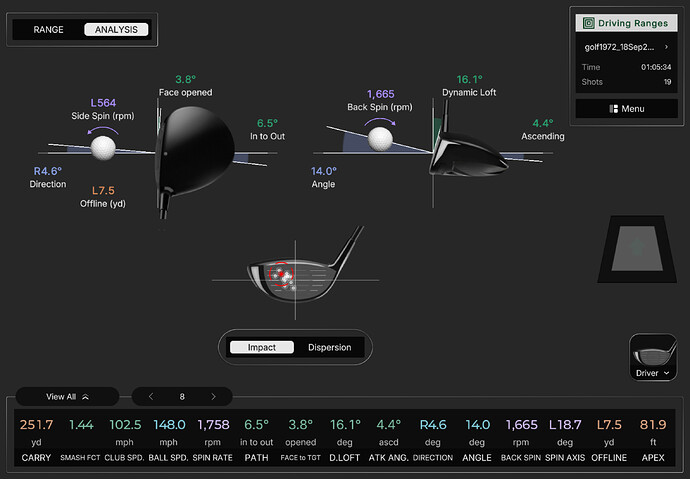Click the green Driving Ranges logo icon
Screen dimensions: 690x479
pyautogui.click(x=588, y=23)
